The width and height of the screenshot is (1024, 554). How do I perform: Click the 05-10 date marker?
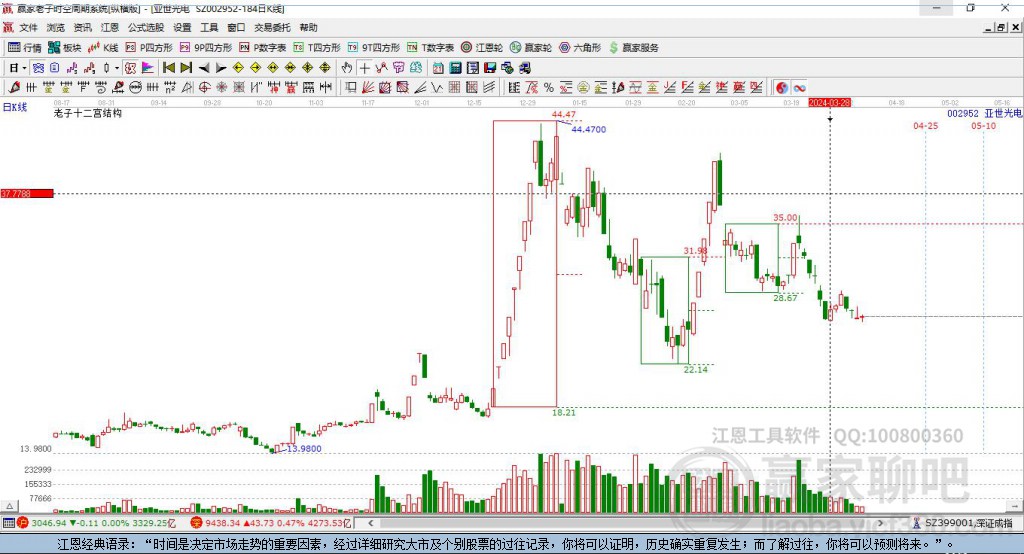pos(984,125)
